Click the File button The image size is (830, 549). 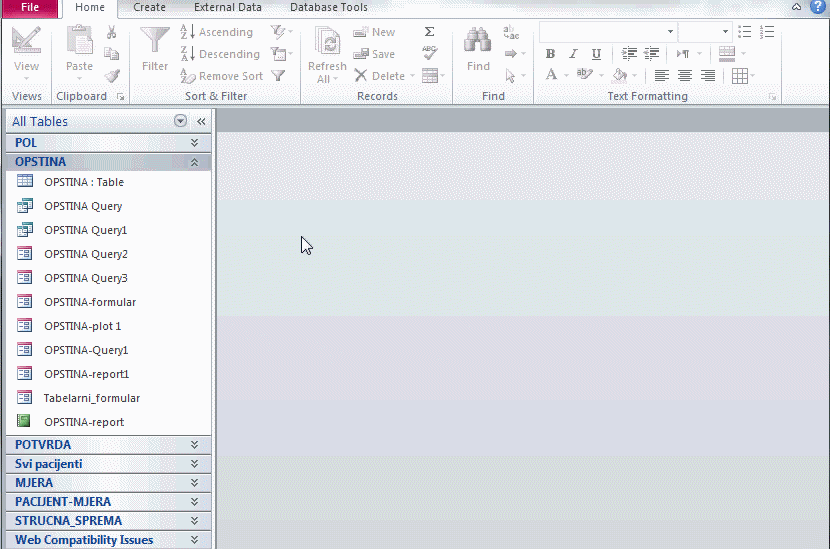[x=30, y=7]
